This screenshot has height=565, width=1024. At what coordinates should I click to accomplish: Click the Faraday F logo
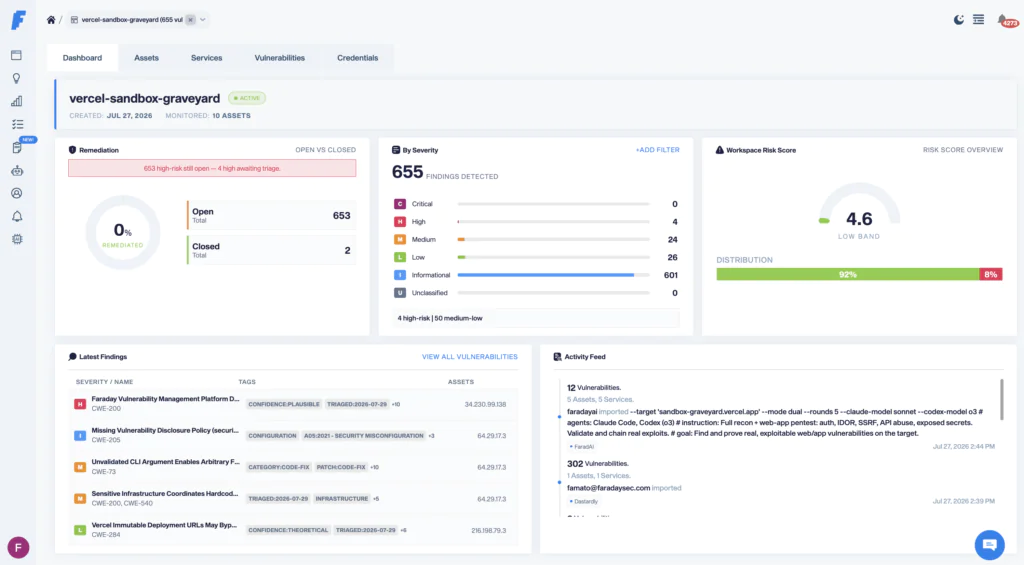(x=18, y=20)
